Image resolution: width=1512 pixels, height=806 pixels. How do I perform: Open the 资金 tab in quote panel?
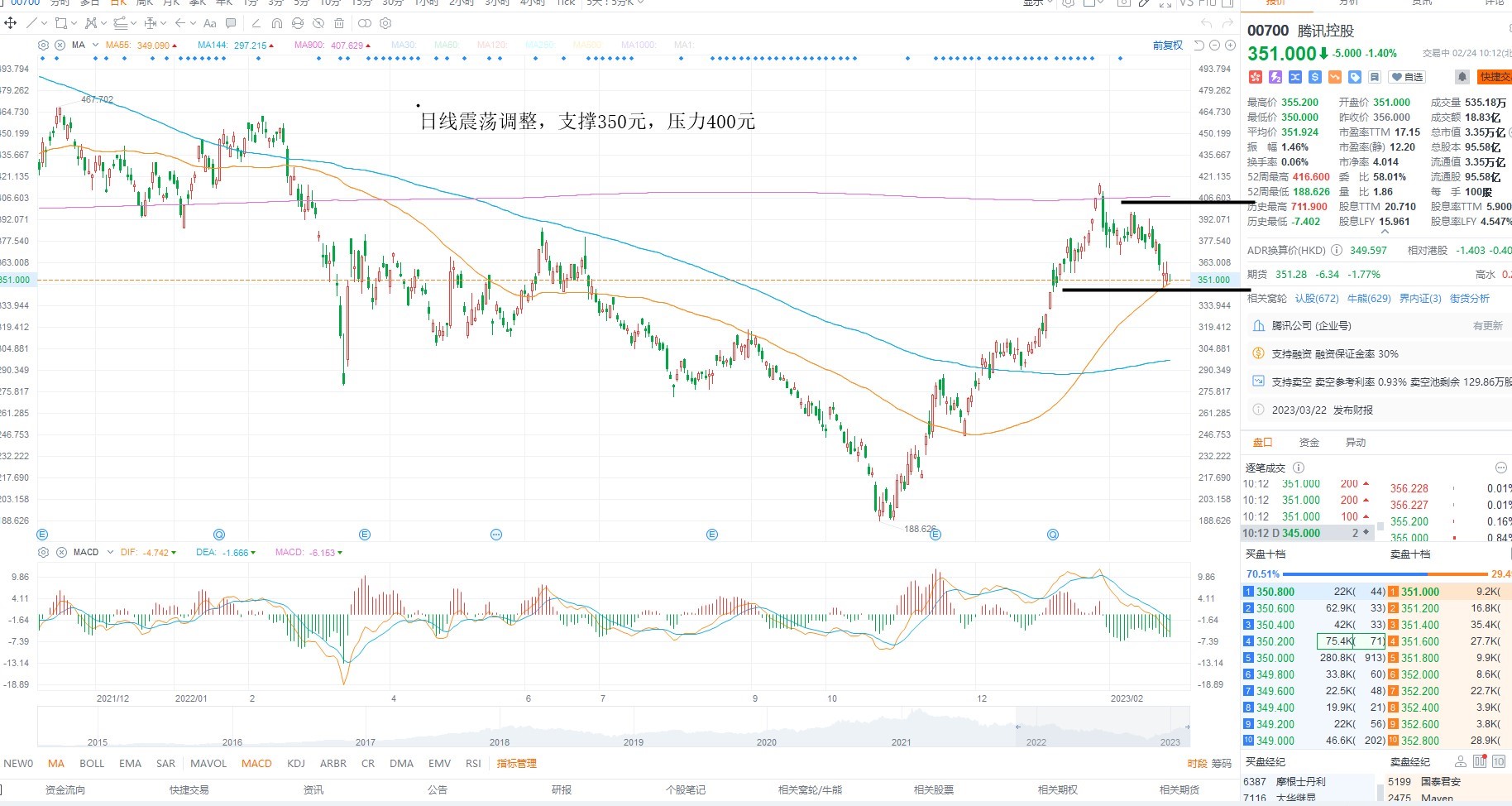point(1309,442)
